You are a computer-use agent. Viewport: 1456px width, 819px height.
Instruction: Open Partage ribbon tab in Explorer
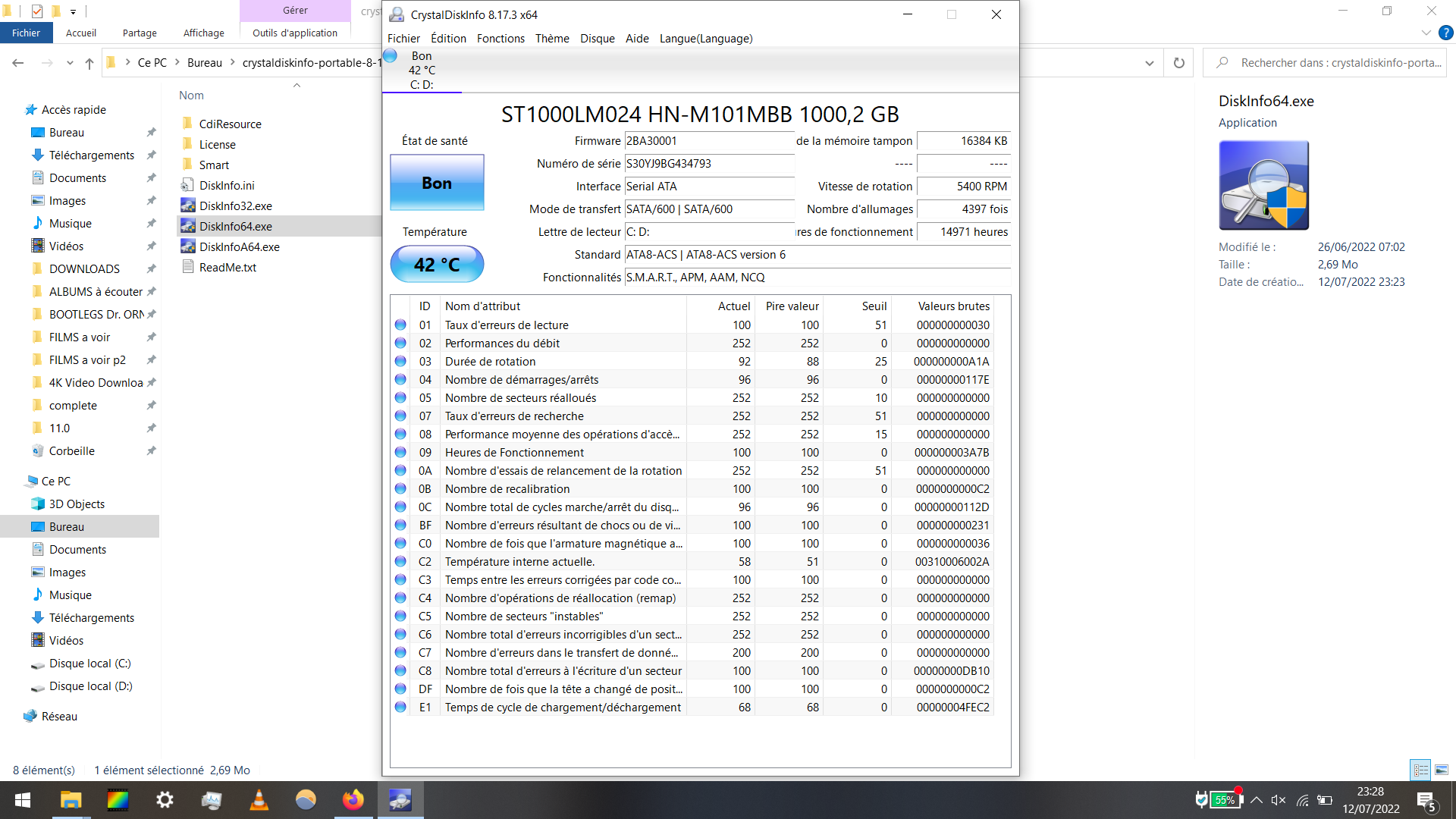[140, 33]
